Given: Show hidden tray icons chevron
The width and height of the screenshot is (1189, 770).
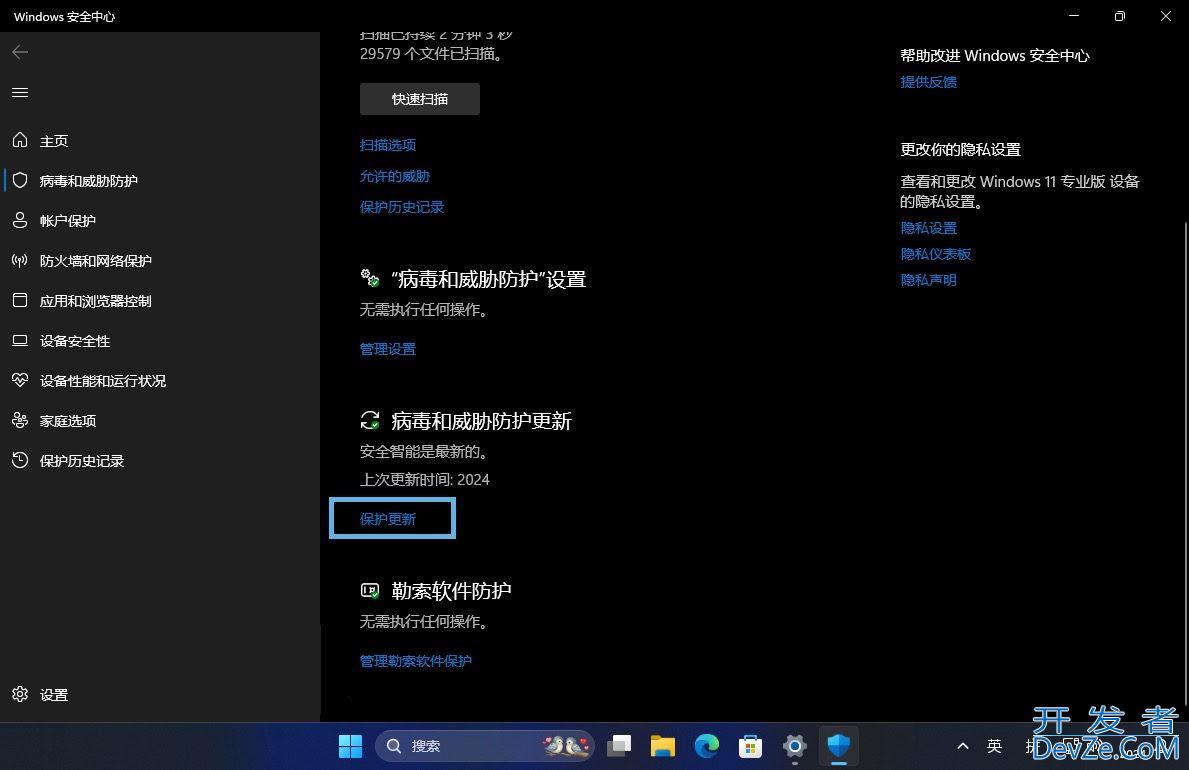Looking at the screenshot, I should coord(963,746).
